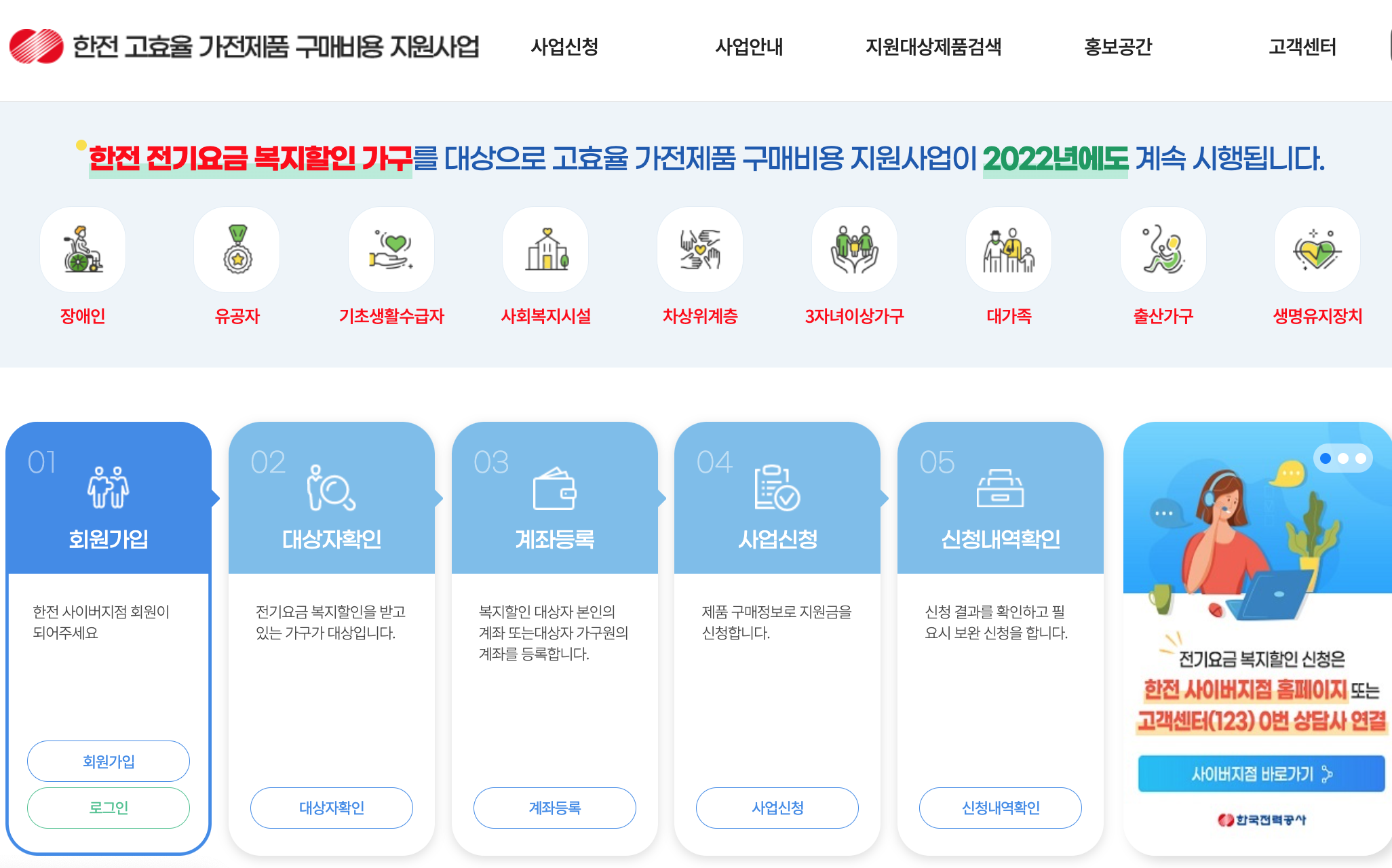Click the 3자녀이상가구 label text
This screenshot has height=868, width=1392.
[x=855, y=316]
